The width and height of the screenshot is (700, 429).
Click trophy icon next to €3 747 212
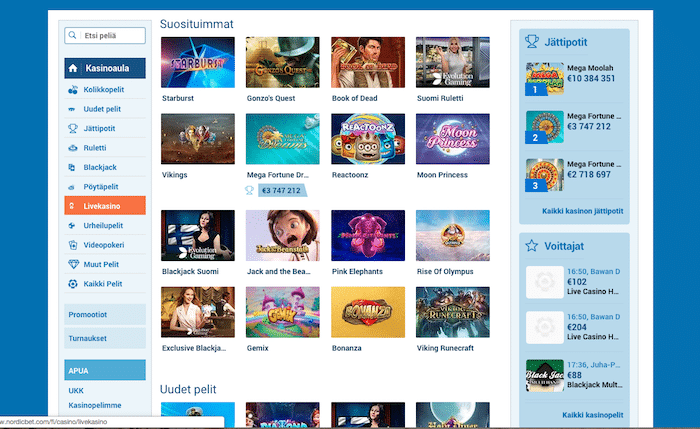(x=250, y=191)
